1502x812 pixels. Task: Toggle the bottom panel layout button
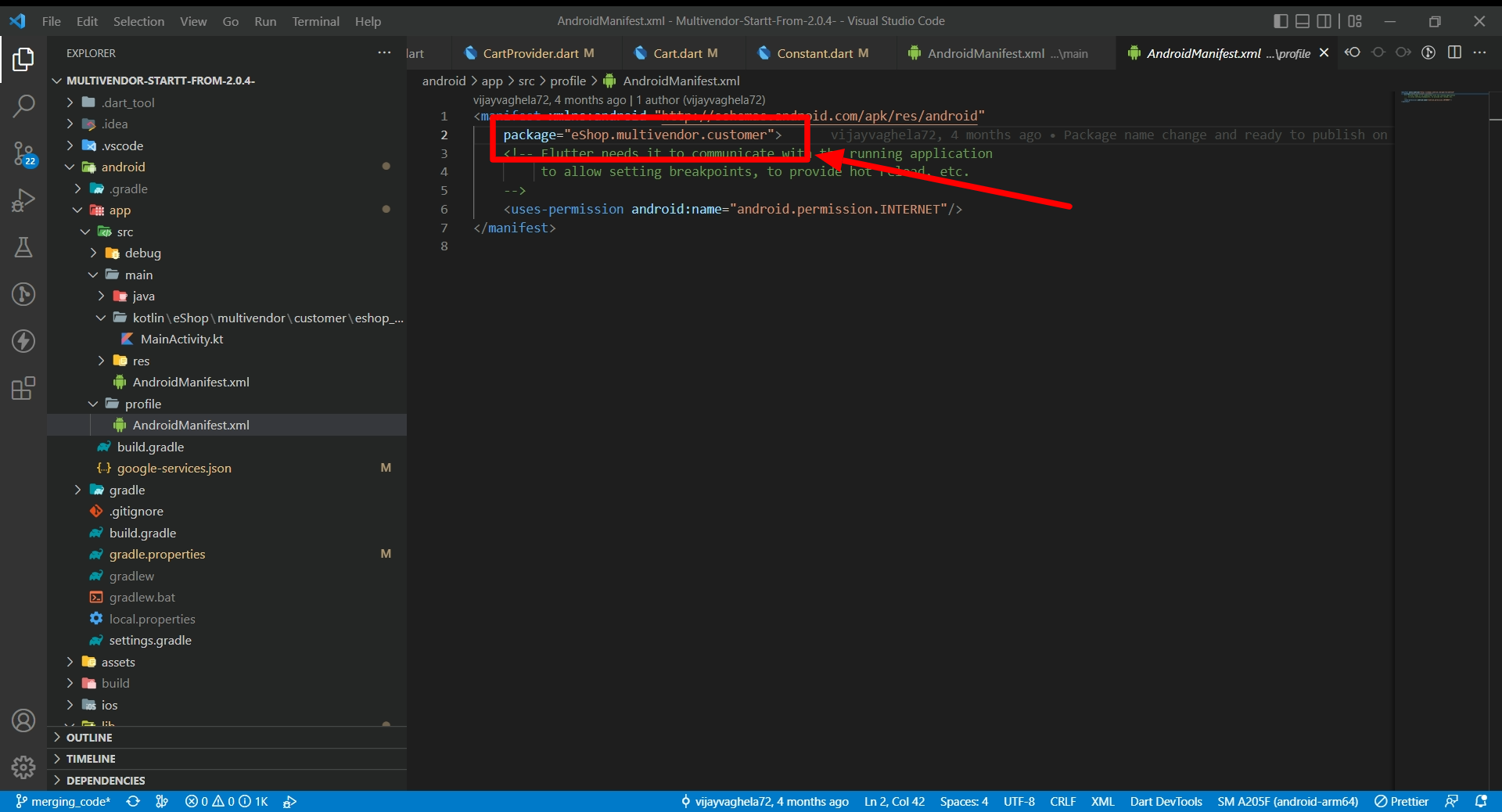tap(1303, 21)
